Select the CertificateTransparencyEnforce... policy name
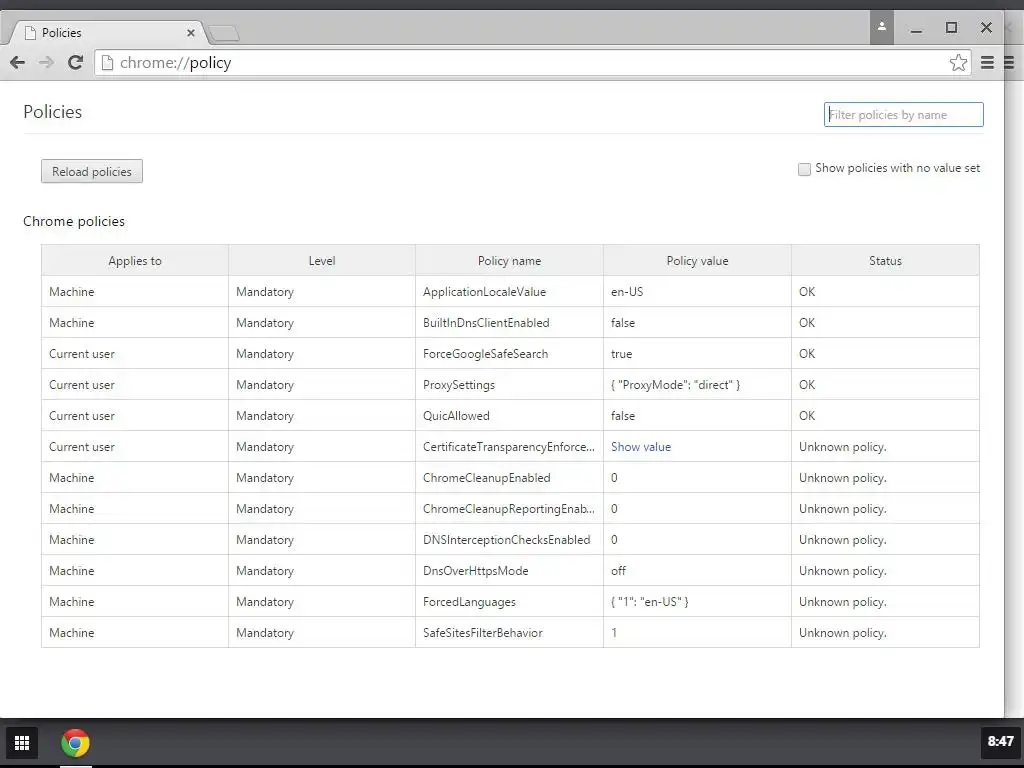 [x=509, y=447]
